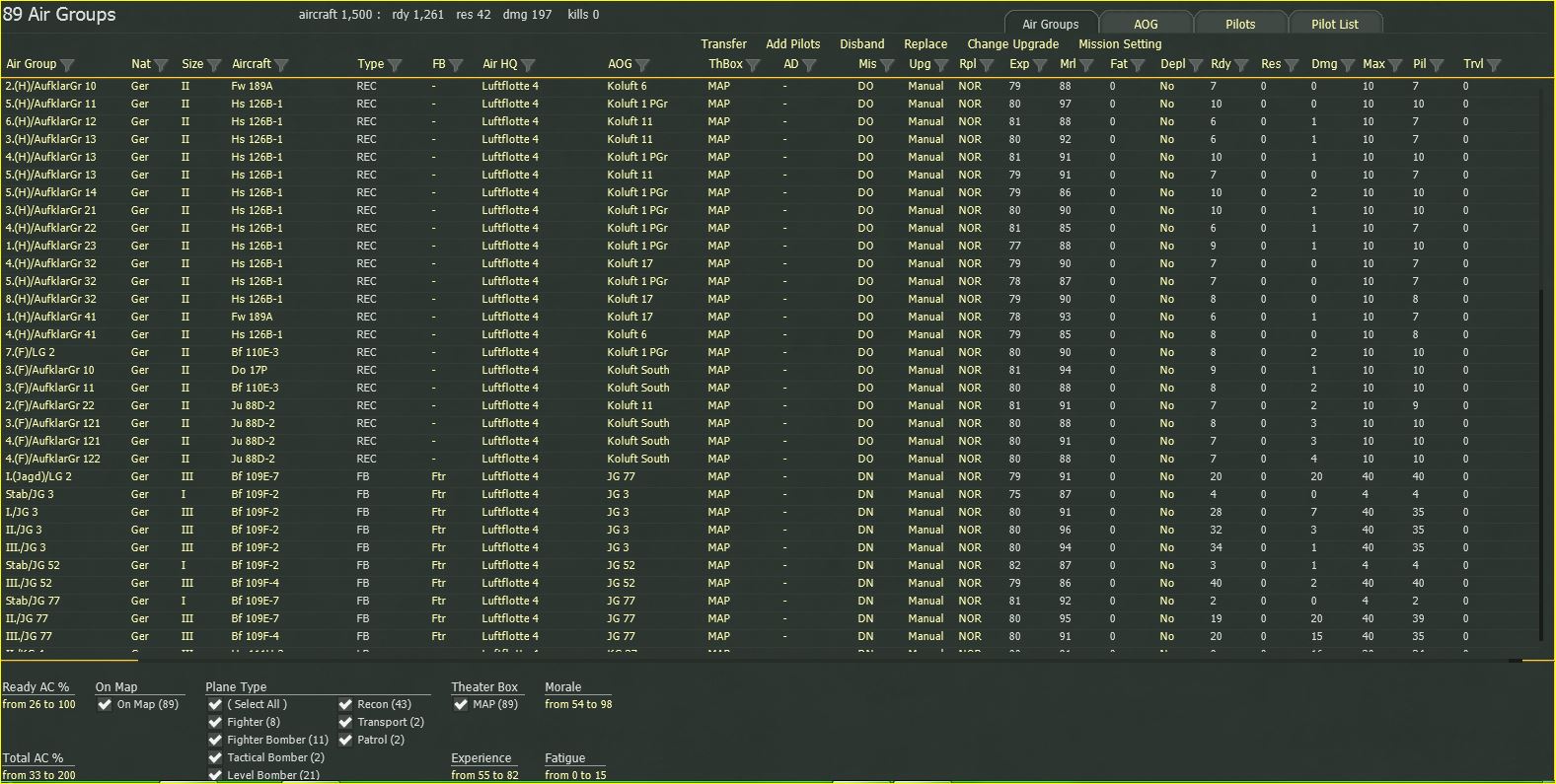This screenshot has width=1556, height=784.
Task: Uncheck the Level Bomber (21) checkbox
Action: tap(215, 776)
